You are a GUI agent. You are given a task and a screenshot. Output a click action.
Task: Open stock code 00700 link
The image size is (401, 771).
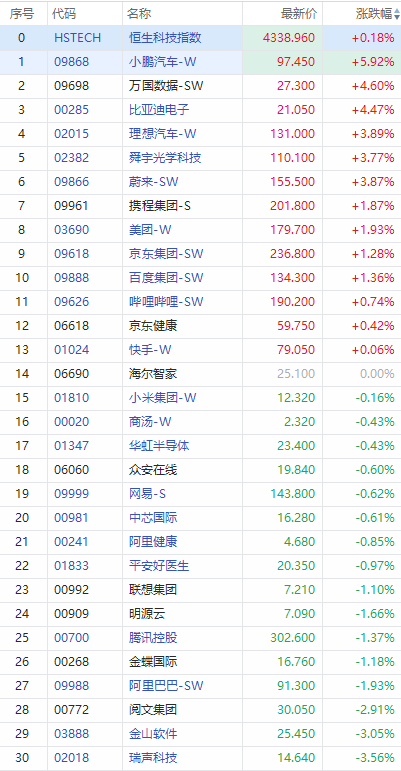(72, 638)
